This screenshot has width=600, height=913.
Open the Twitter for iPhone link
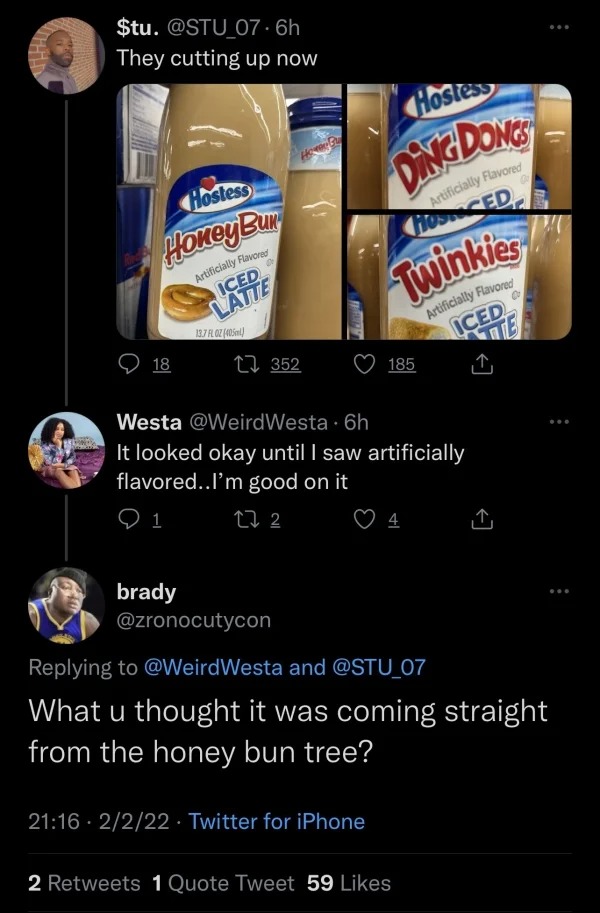tap(277, 822)
